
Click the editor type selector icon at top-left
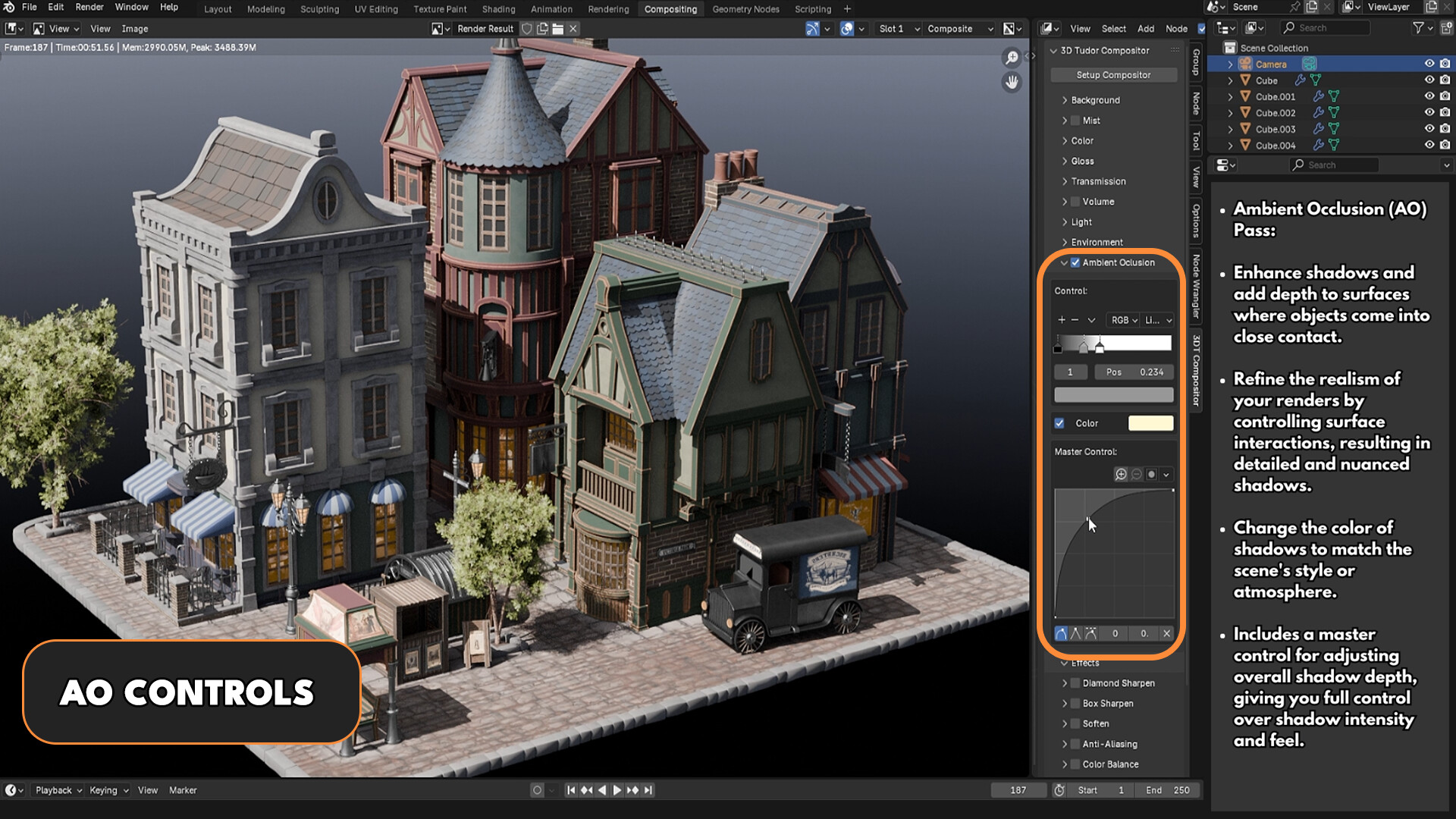pyautogui.click(x=11, y=28)
